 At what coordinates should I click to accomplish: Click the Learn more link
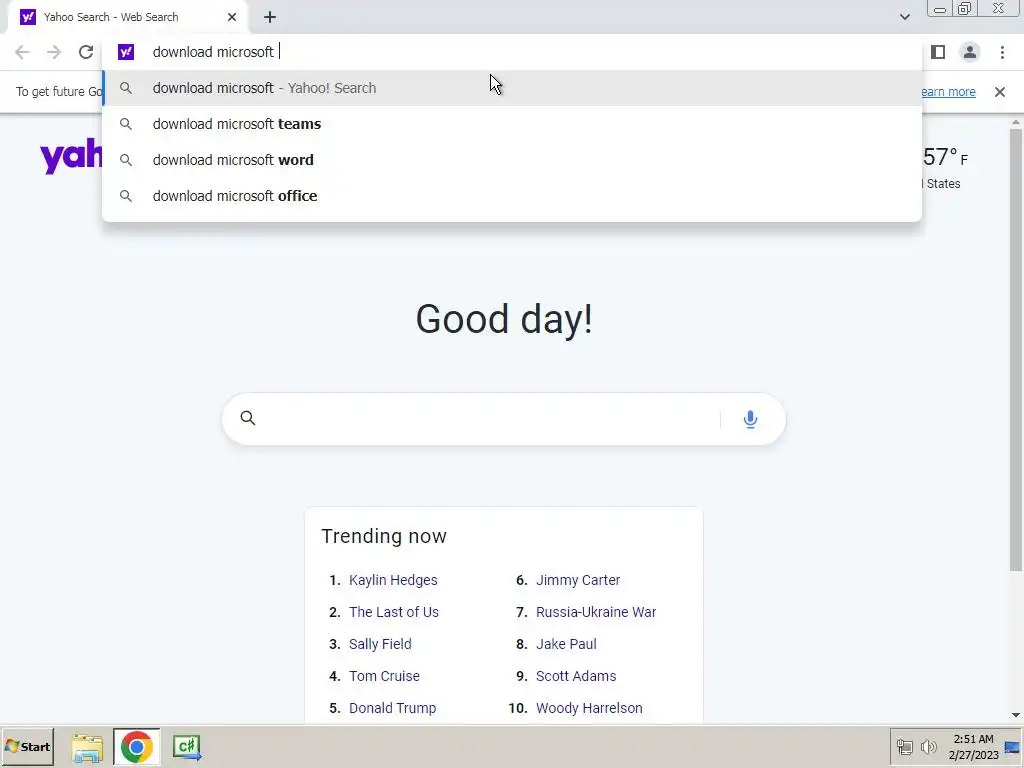coord(948,92)
